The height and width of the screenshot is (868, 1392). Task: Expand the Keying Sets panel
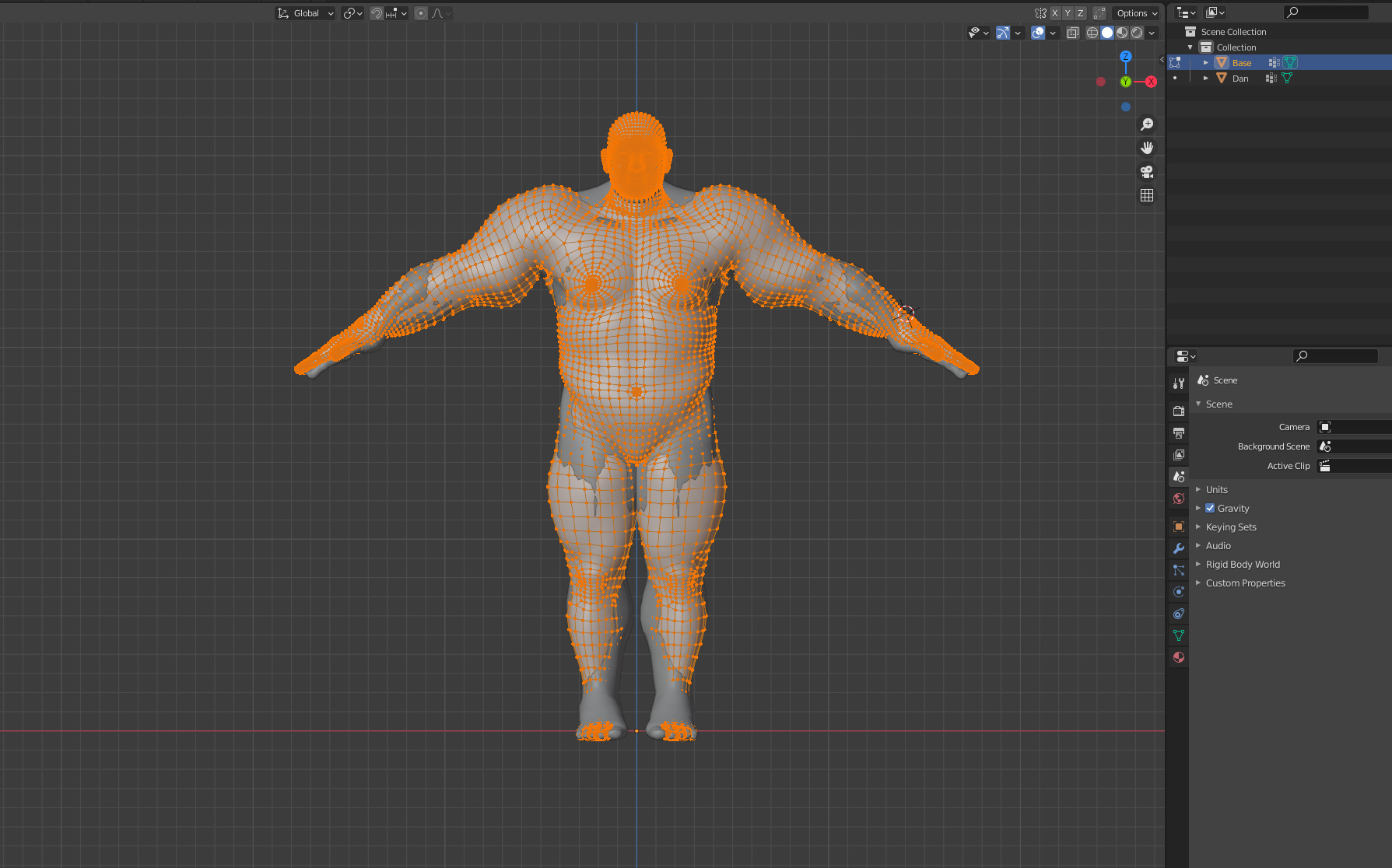coord(1198,527)
